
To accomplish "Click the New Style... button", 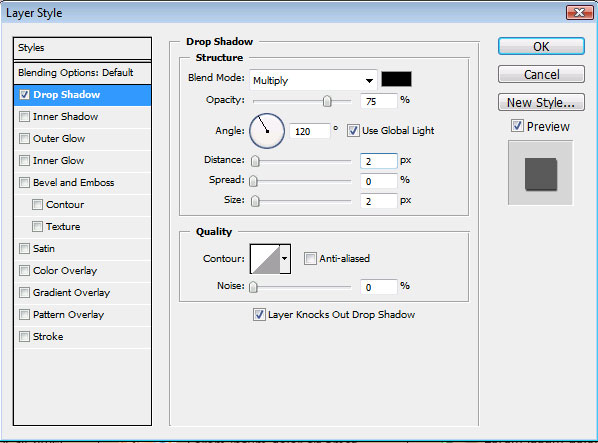I will click(x=541, y=102).
